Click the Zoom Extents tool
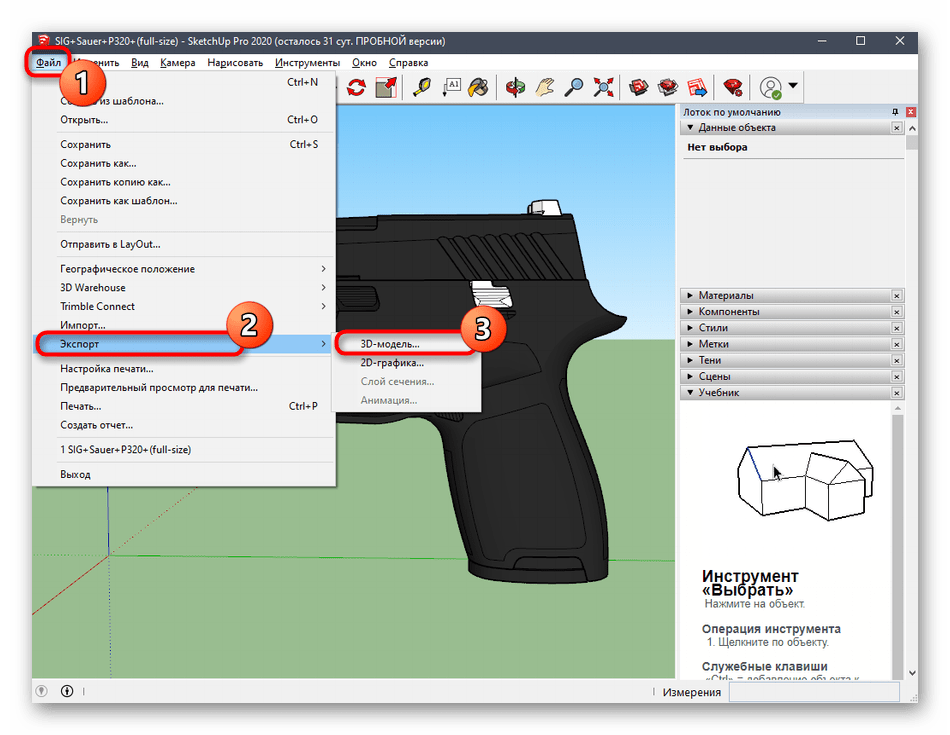This screenshot has width=950, height=735. [603, 87]
